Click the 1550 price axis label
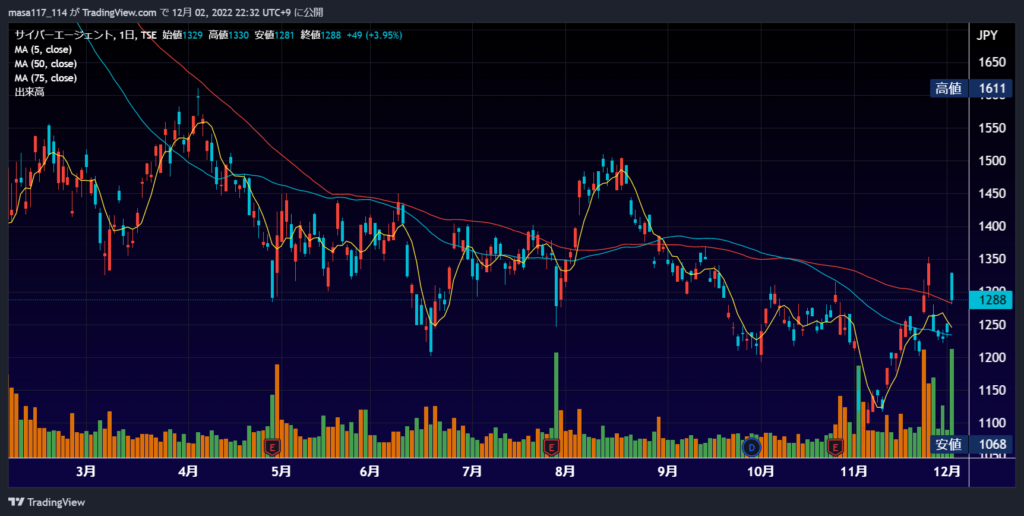 [x=992, y=129]
